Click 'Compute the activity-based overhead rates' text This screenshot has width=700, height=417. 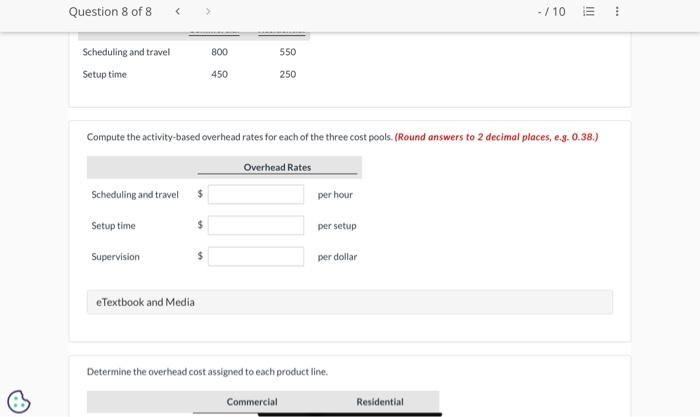coord(240,137)
